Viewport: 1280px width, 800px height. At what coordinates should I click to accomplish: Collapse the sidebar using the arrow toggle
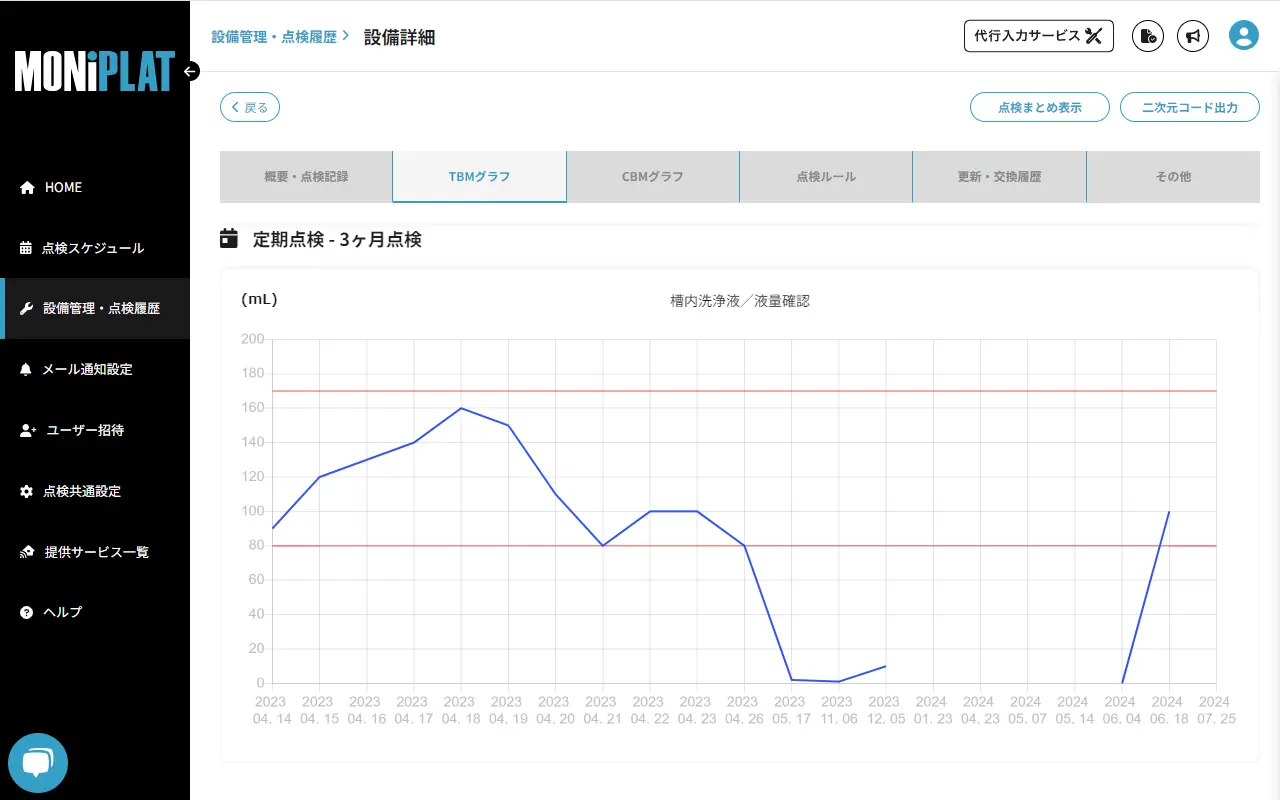(x=189, y=71)
